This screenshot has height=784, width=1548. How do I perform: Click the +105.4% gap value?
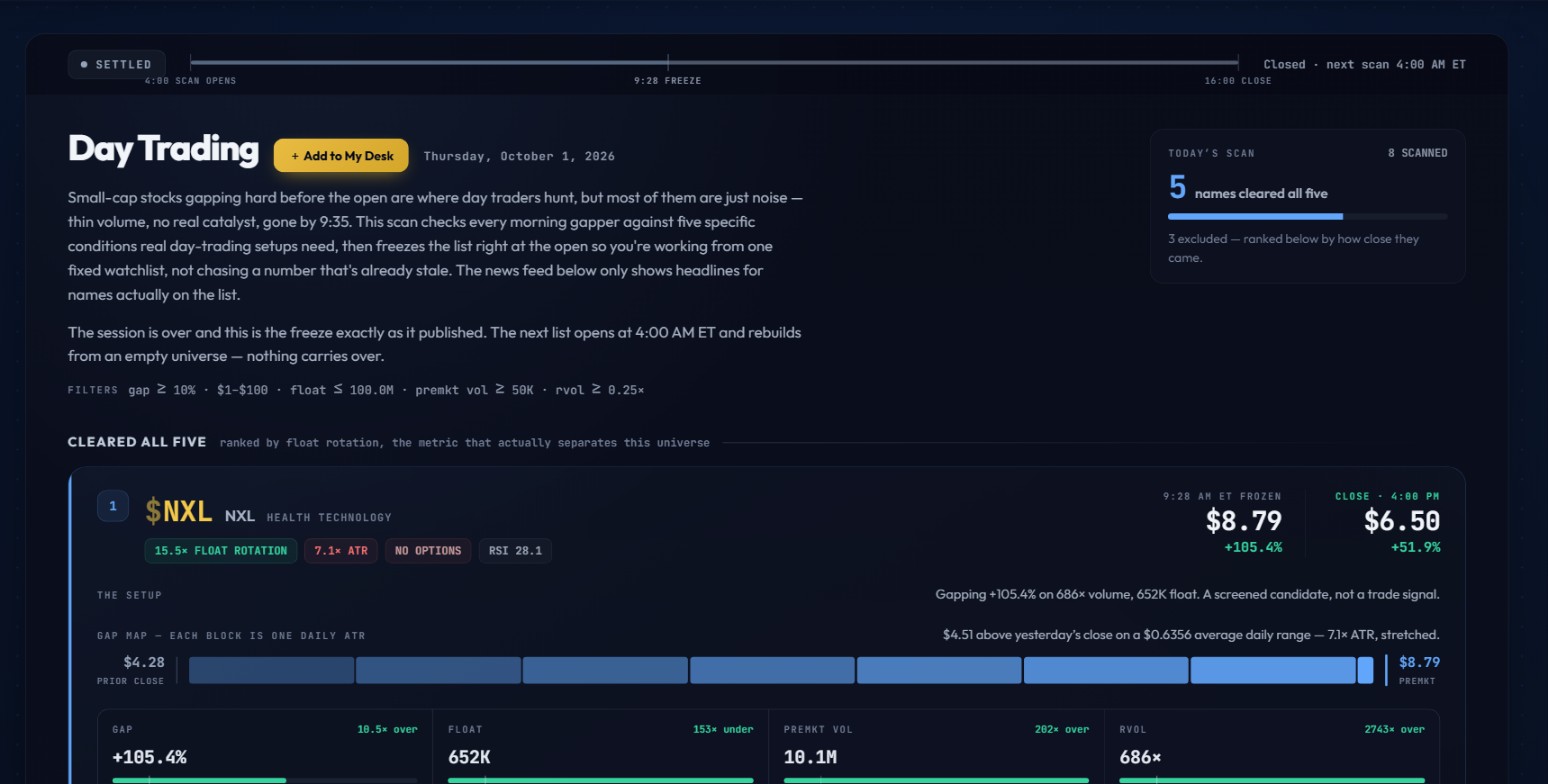pyautogui.click(x=149, y=757)
